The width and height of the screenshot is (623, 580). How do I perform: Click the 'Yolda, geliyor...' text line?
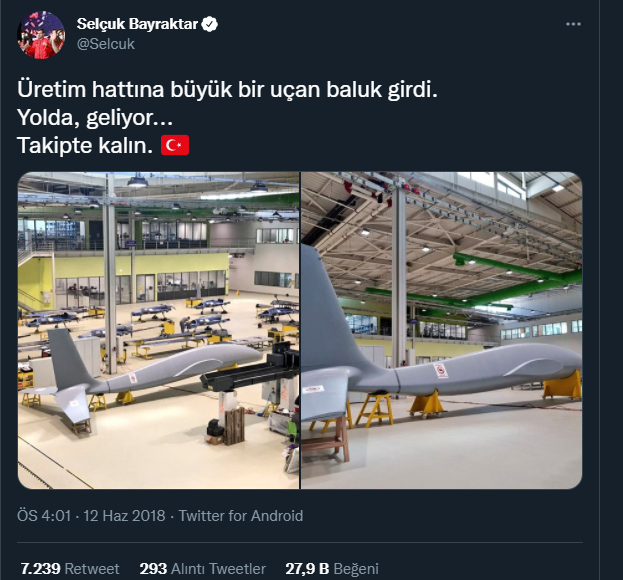[x=95, y=117]
